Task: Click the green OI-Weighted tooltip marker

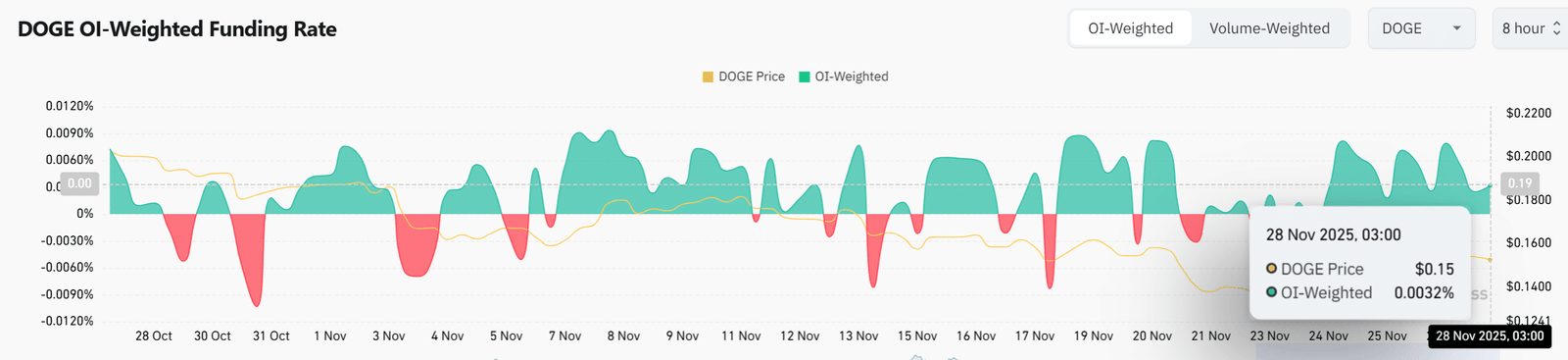Action: pos(1271,292)
